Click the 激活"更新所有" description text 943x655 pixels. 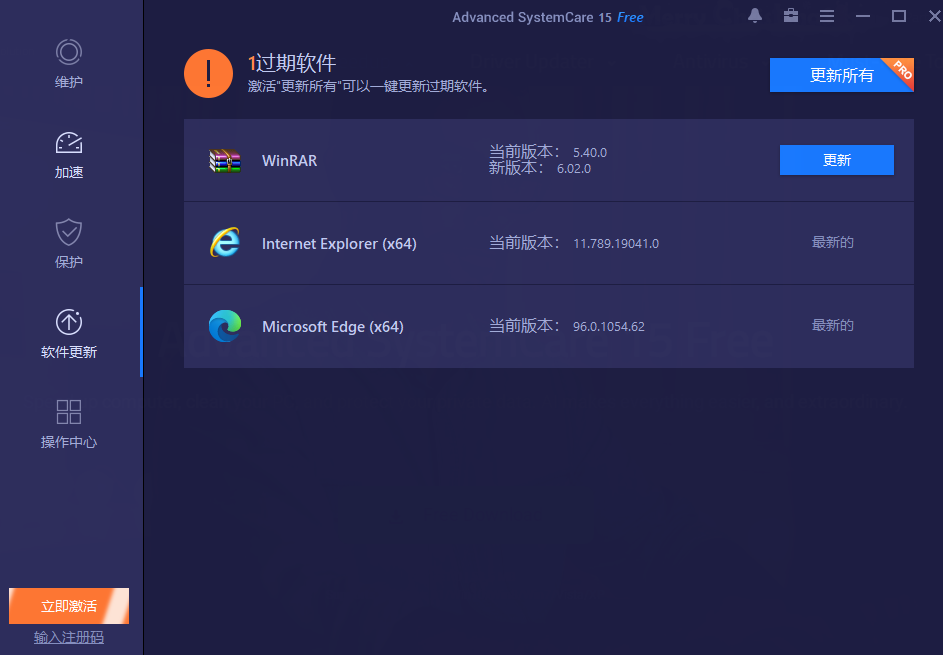[370, 87]
